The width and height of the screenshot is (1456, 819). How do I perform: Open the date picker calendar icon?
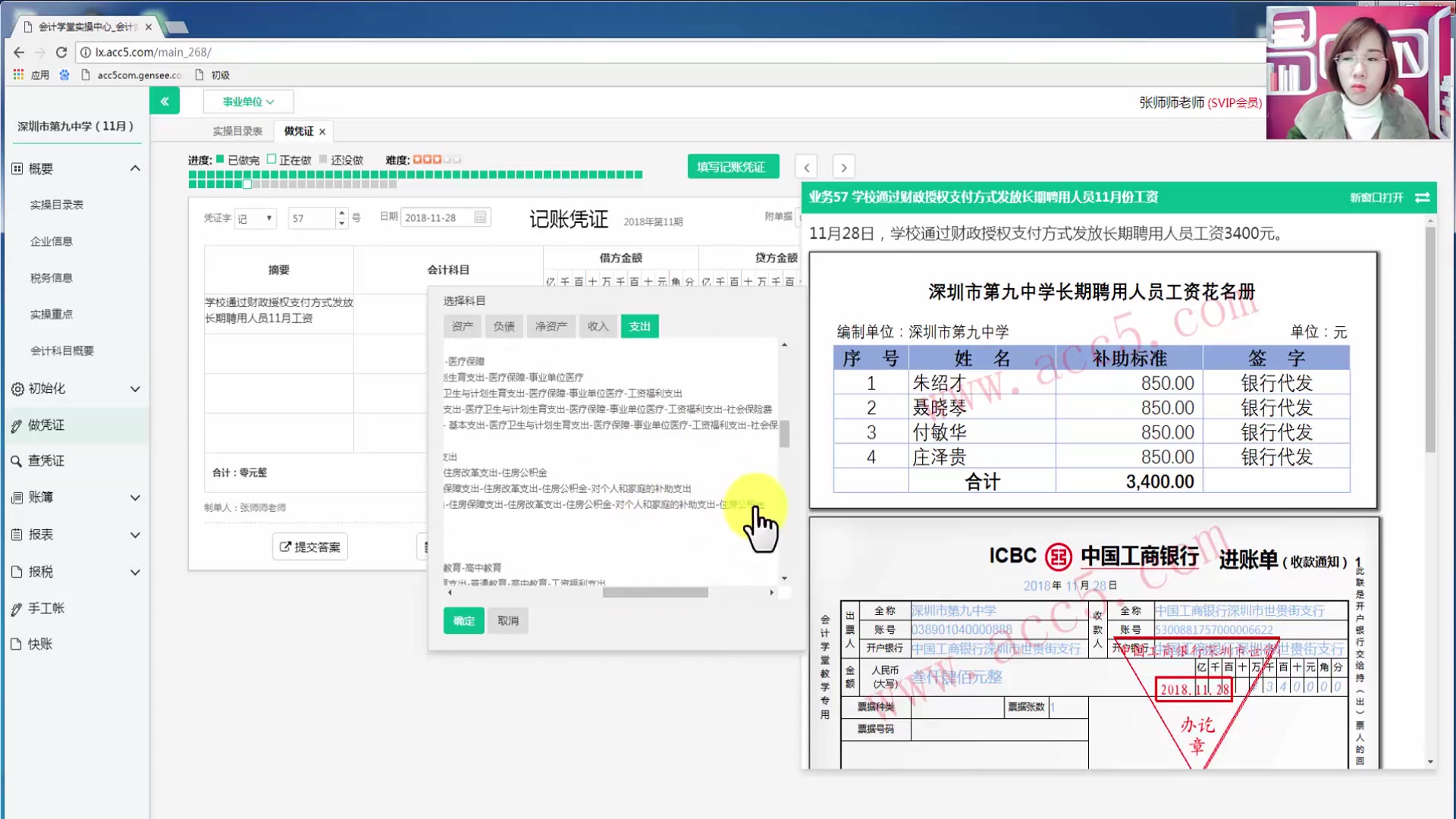[480, 218]
